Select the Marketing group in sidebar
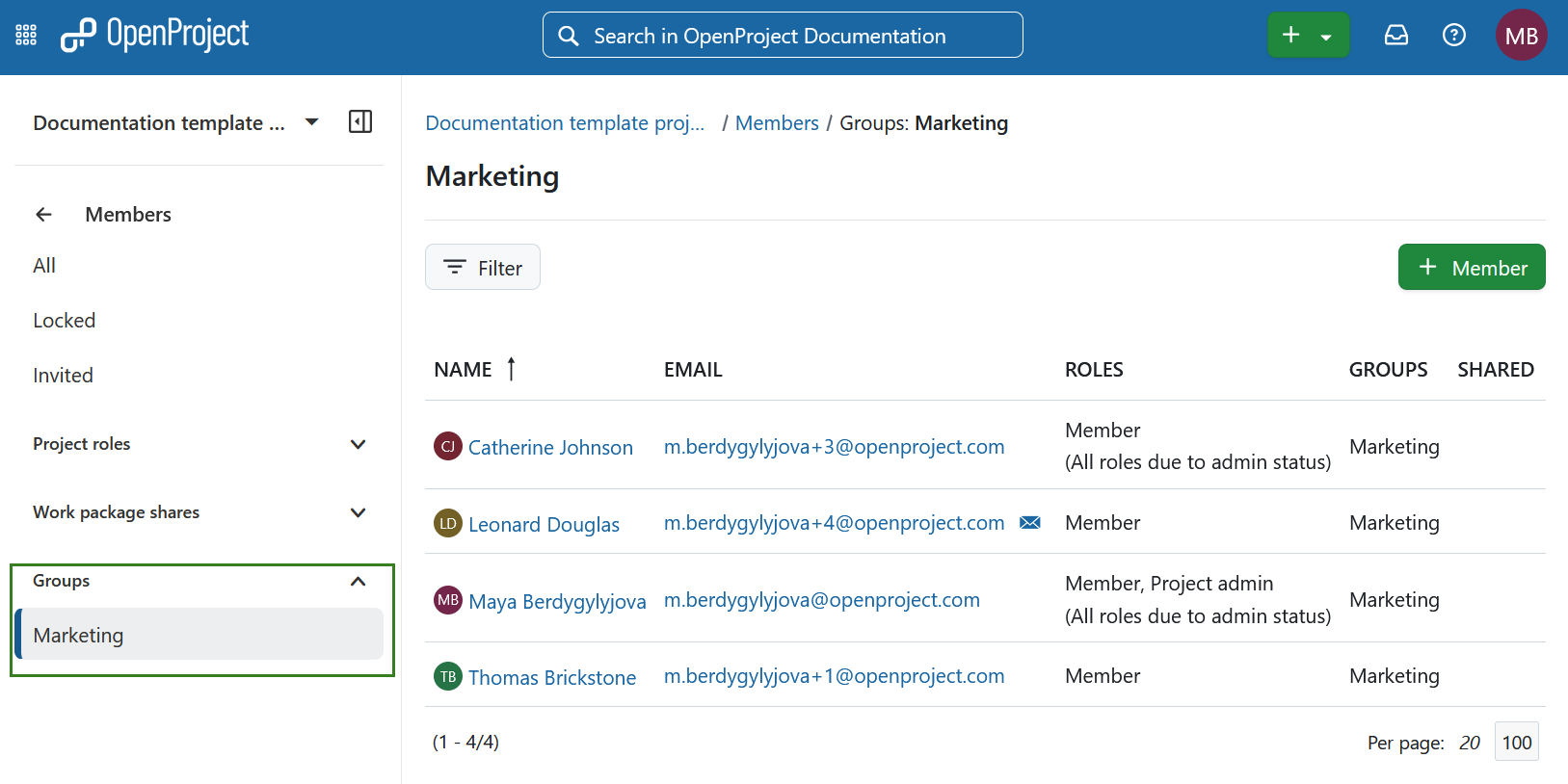 tap(199, 634)
